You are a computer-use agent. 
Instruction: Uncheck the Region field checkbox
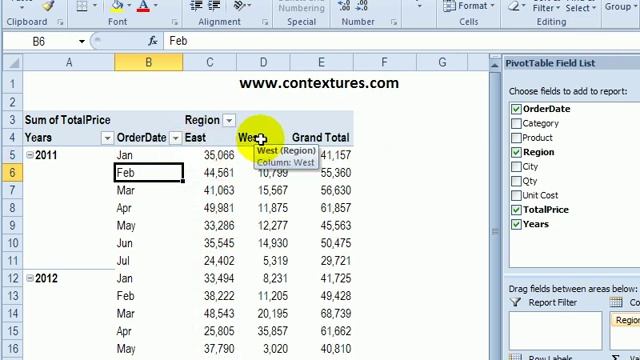[x=516, y=152]
